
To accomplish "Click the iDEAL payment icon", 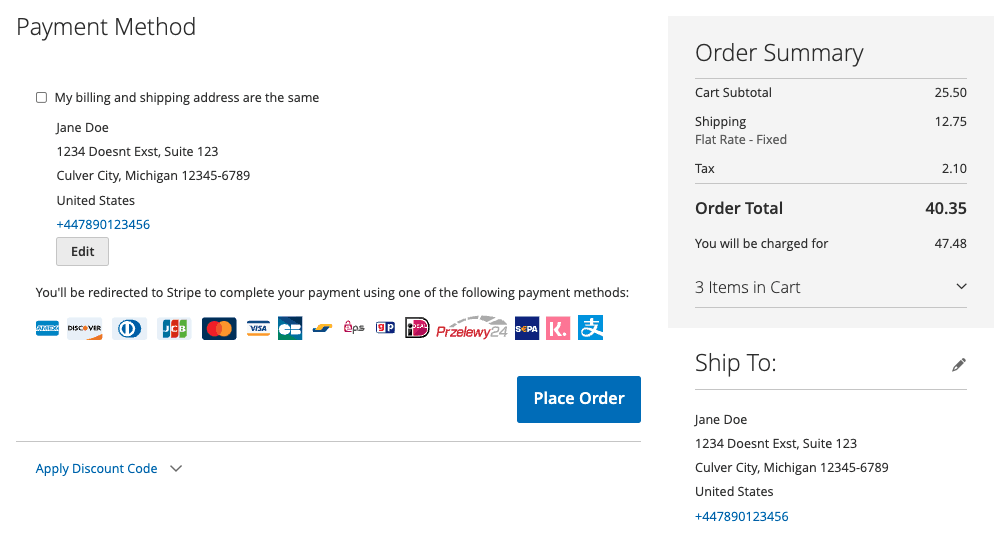I will (417, 328).
